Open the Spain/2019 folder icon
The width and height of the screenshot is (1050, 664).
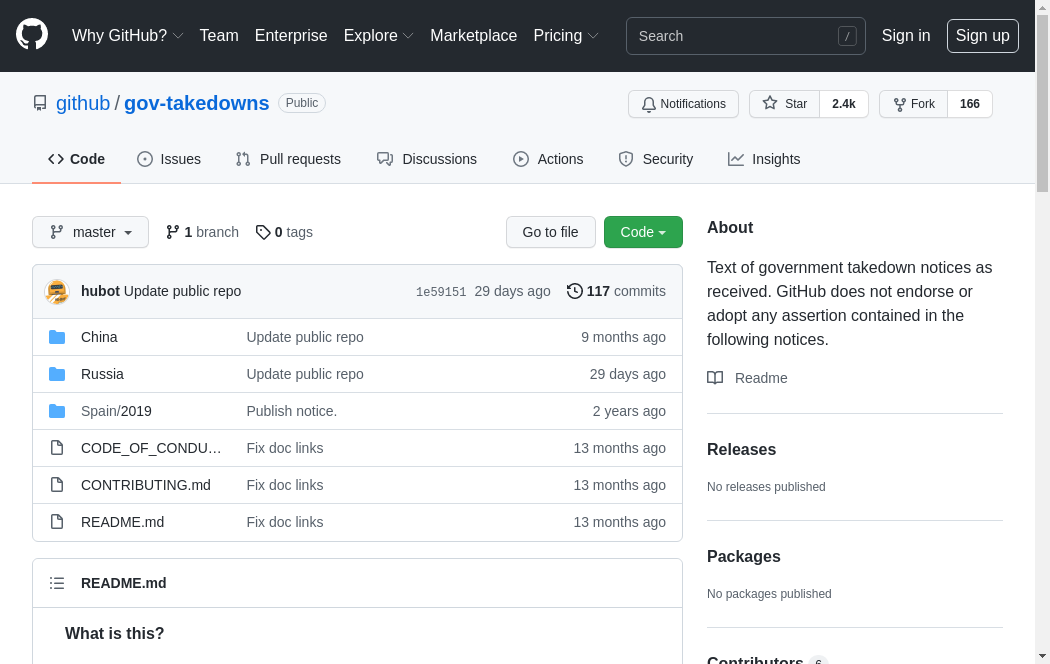point(57,411)
